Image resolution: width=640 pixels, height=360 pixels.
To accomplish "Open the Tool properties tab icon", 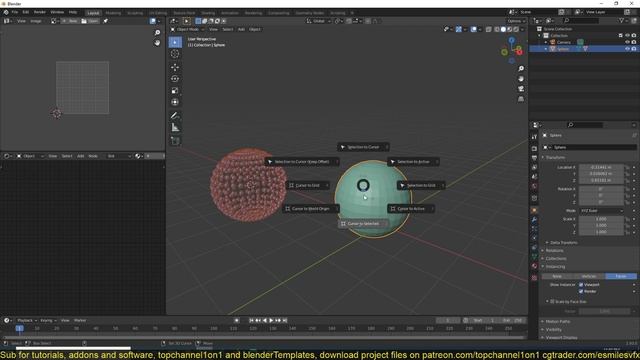I will coord(534,137).
